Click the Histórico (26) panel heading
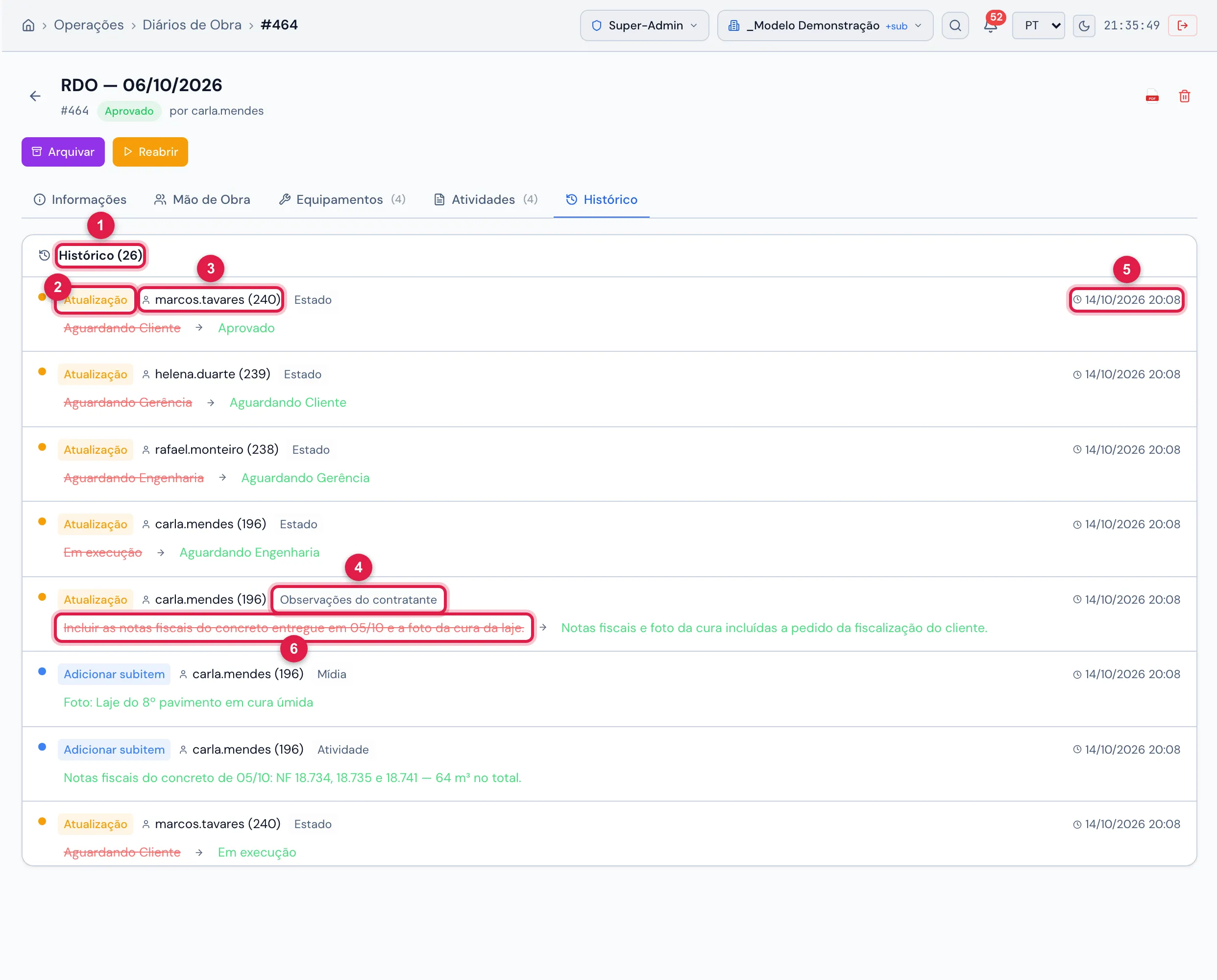 click(x=100, y=255)
